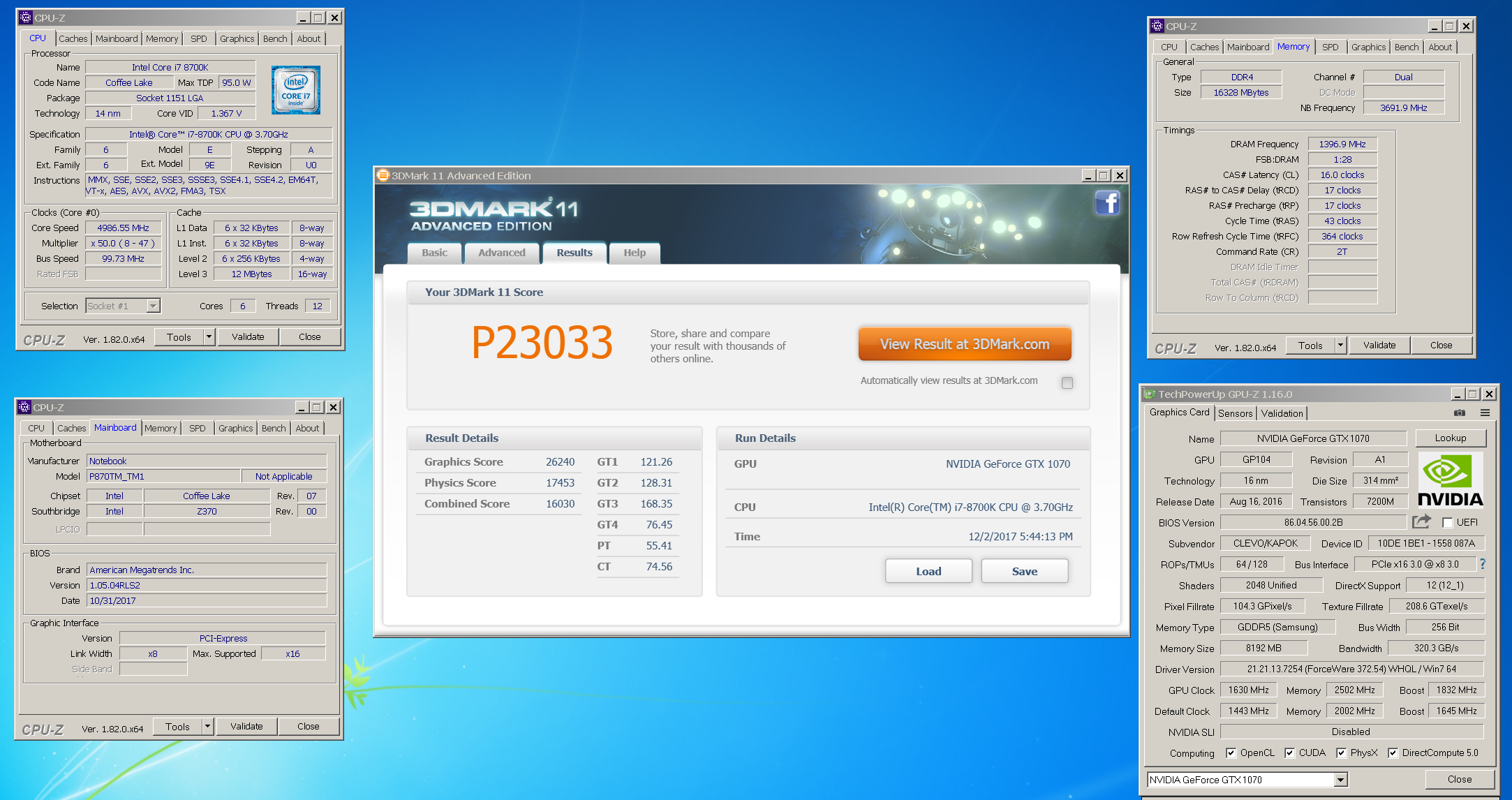Open Tools dropdown arrow in CPU-Z CPU window
The image size is (1512, 800).
pyautogui.click(x=209, y=337)
